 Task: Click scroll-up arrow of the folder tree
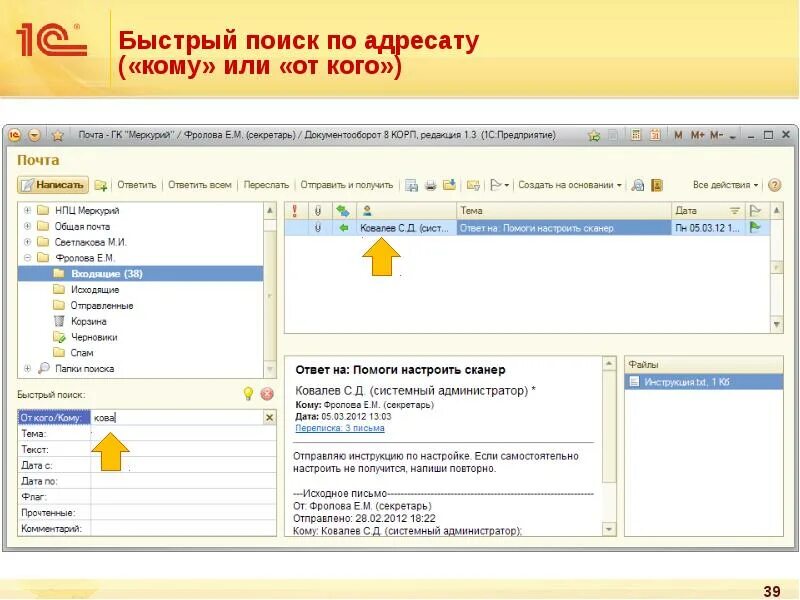click(x=270, y=210)
